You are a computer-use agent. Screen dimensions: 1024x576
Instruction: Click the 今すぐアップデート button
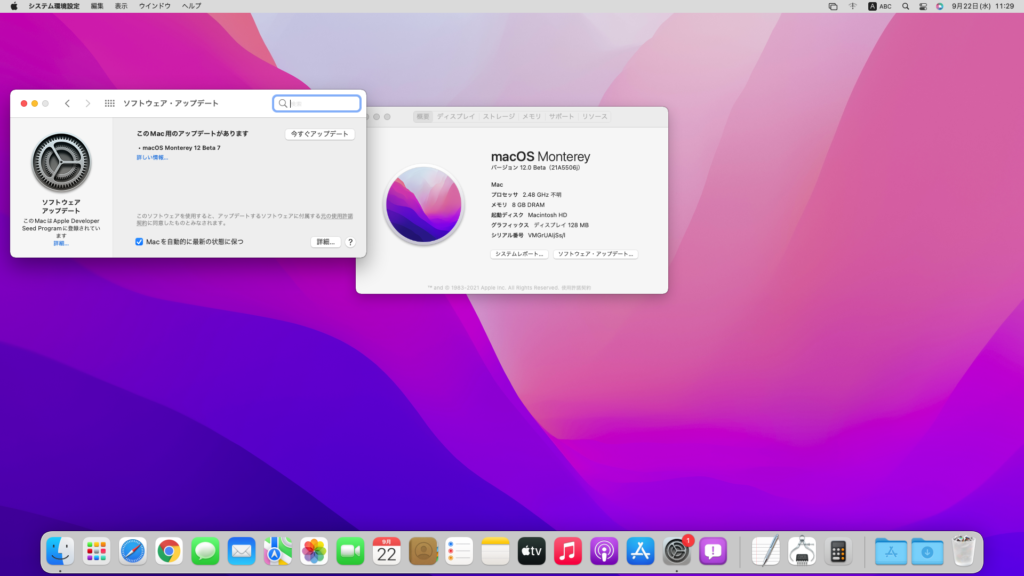[319, 134]
